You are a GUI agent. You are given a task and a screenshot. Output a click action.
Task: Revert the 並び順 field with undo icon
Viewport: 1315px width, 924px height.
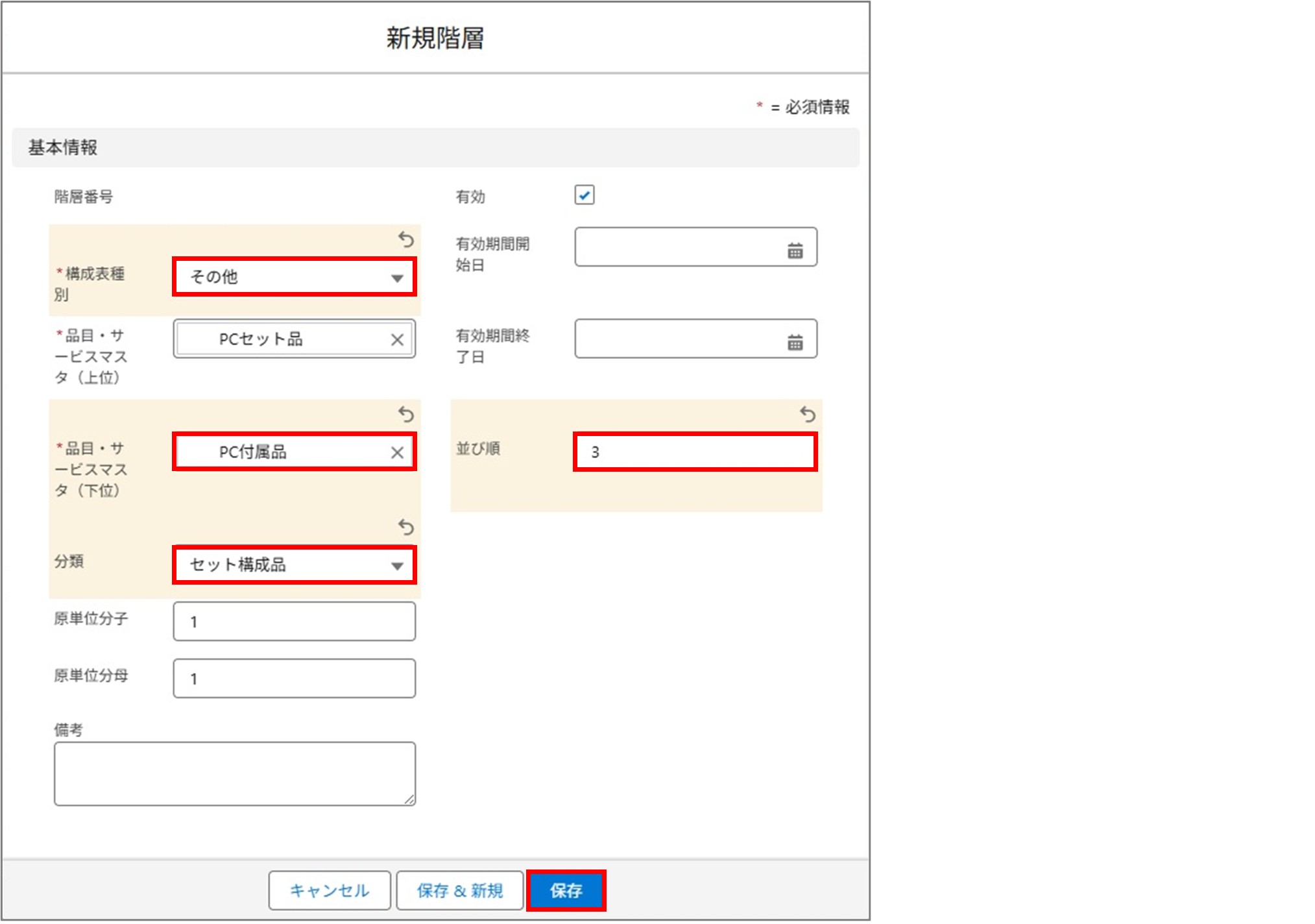808,414
